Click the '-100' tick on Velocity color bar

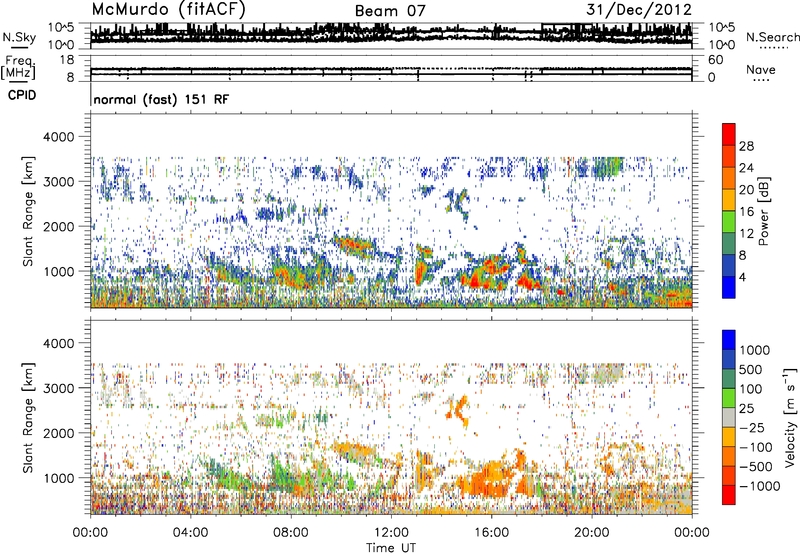[x=756, y=447]
